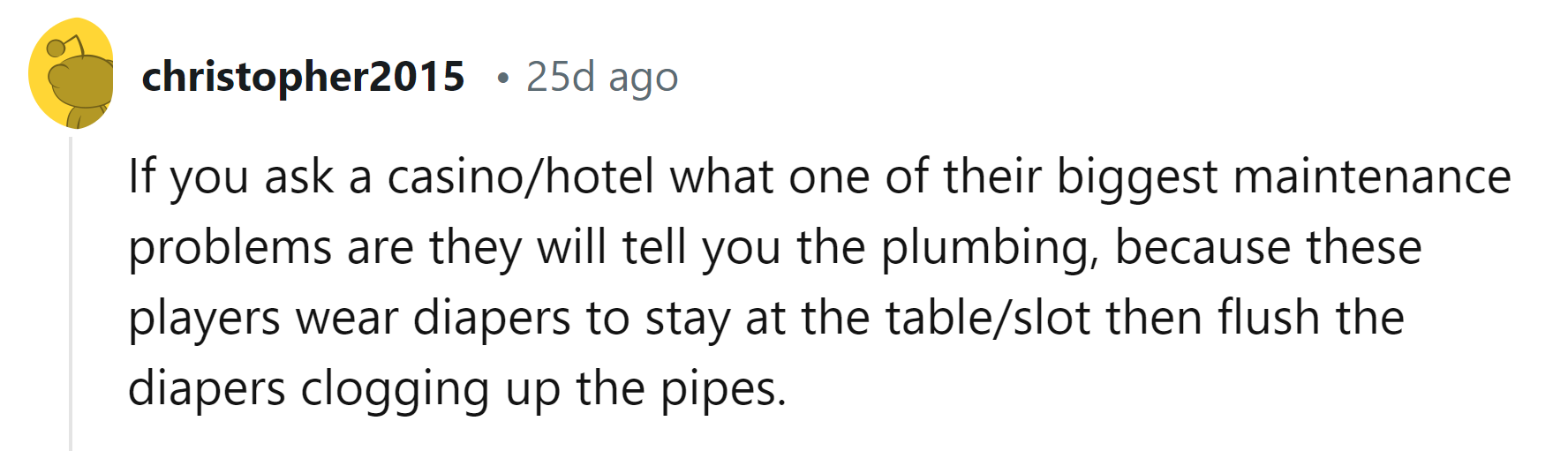Click the word "problems" in the comment

coord(230,248)
